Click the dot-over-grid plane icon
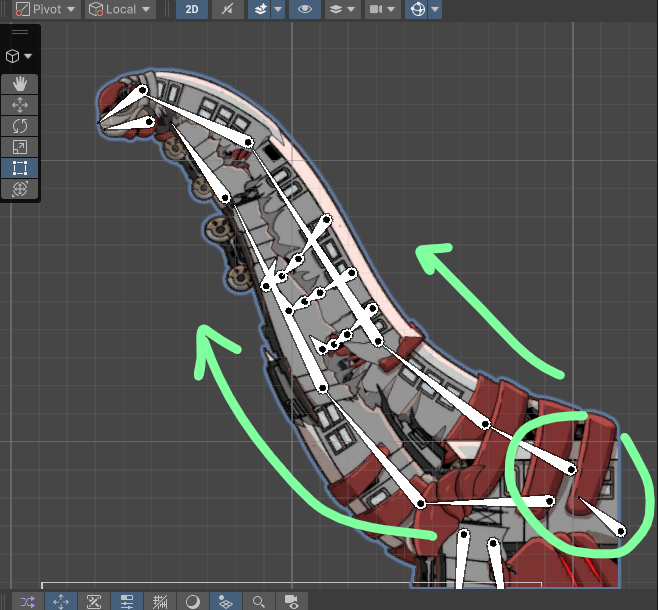 [226, 602]
